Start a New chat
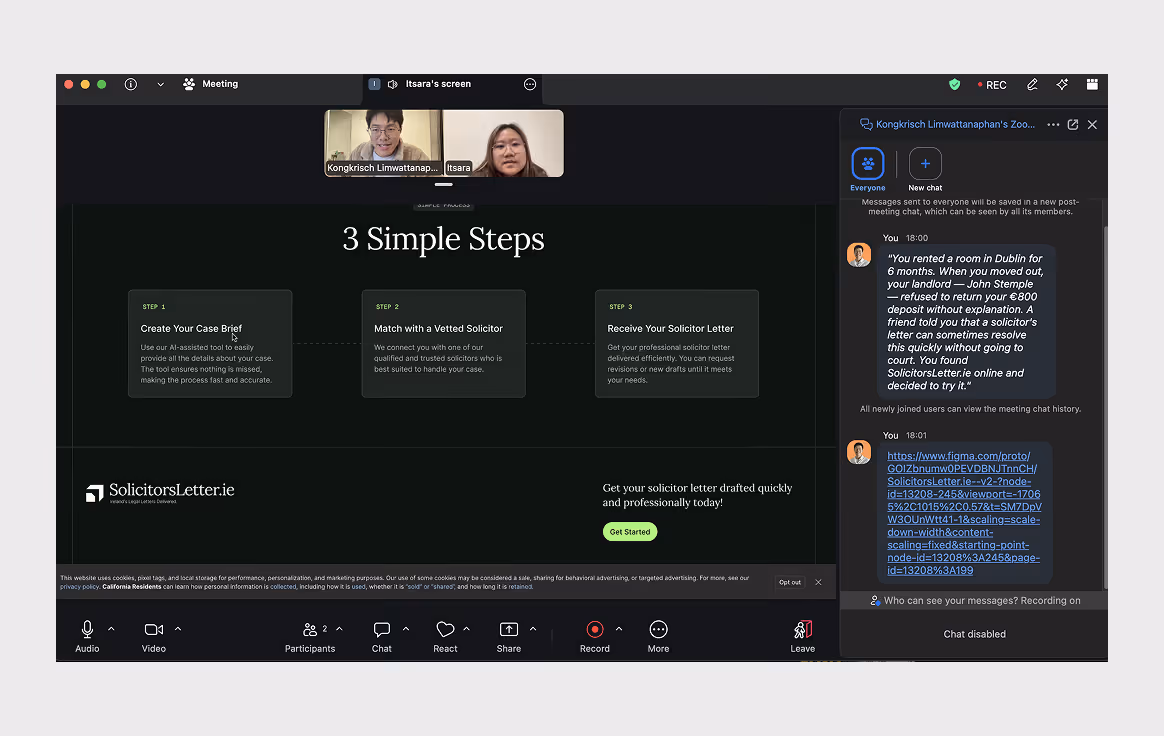Image resolution: width=1164 pixels, height=736 pixels. [x=925, y=170]
